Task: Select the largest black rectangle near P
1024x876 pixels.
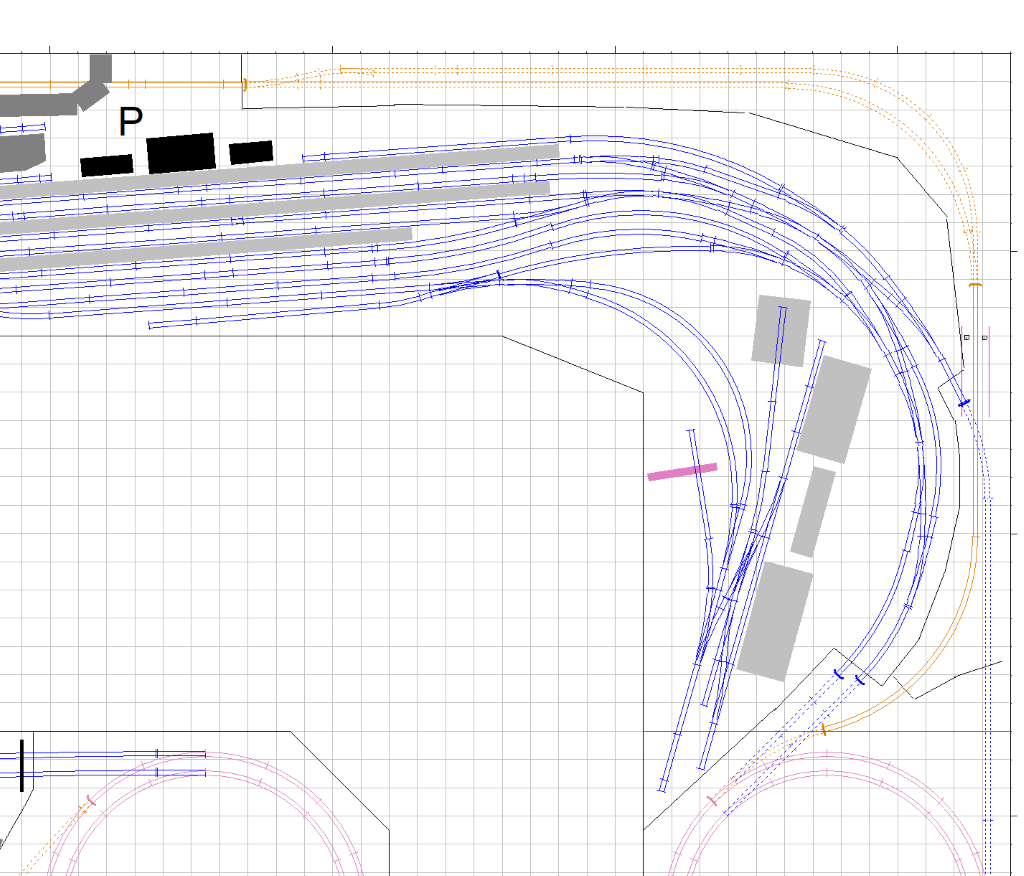Action: (x=181, y=153)
